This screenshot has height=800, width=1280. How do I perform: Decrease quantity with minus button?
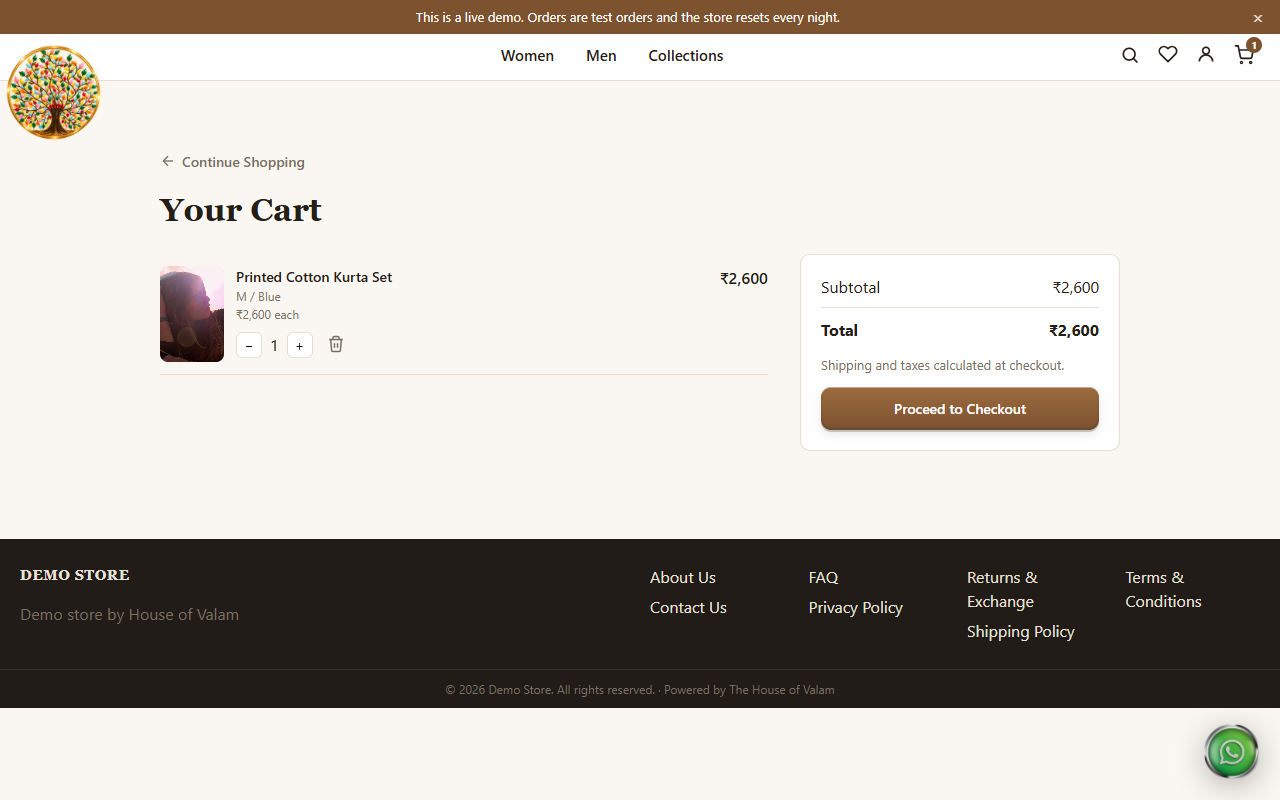pos(249,345)
